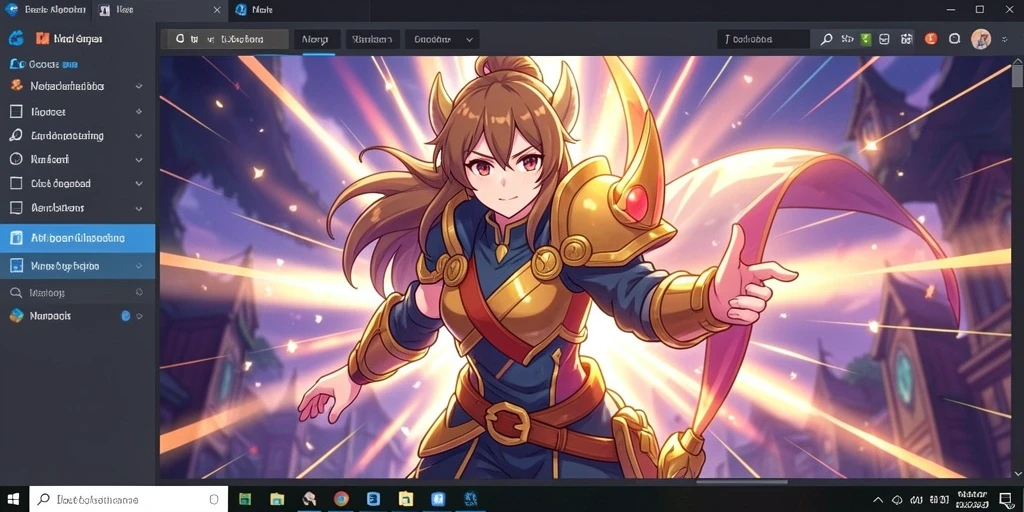
Task: Open the round red-yellow browser icon in taskbar
Action: (x=341, y=500)
